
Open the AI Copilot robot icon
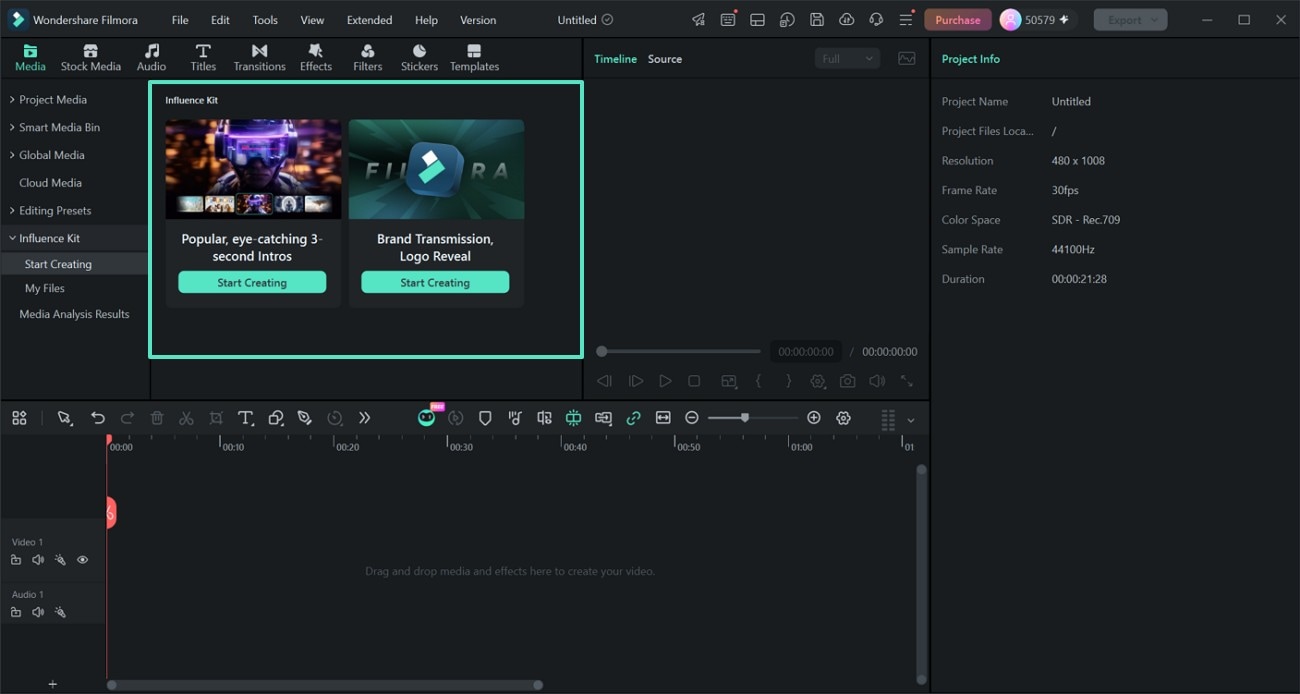click(427, 417)
